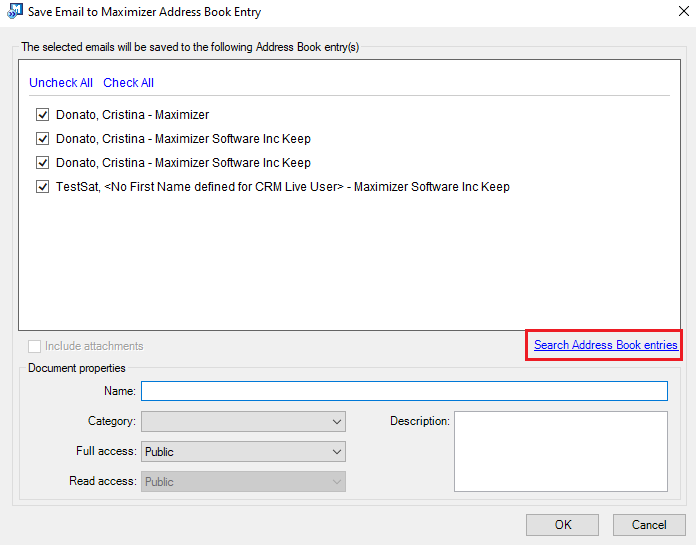
Task: Select the TestSat No First Name entry text
Action: (283, 187)
